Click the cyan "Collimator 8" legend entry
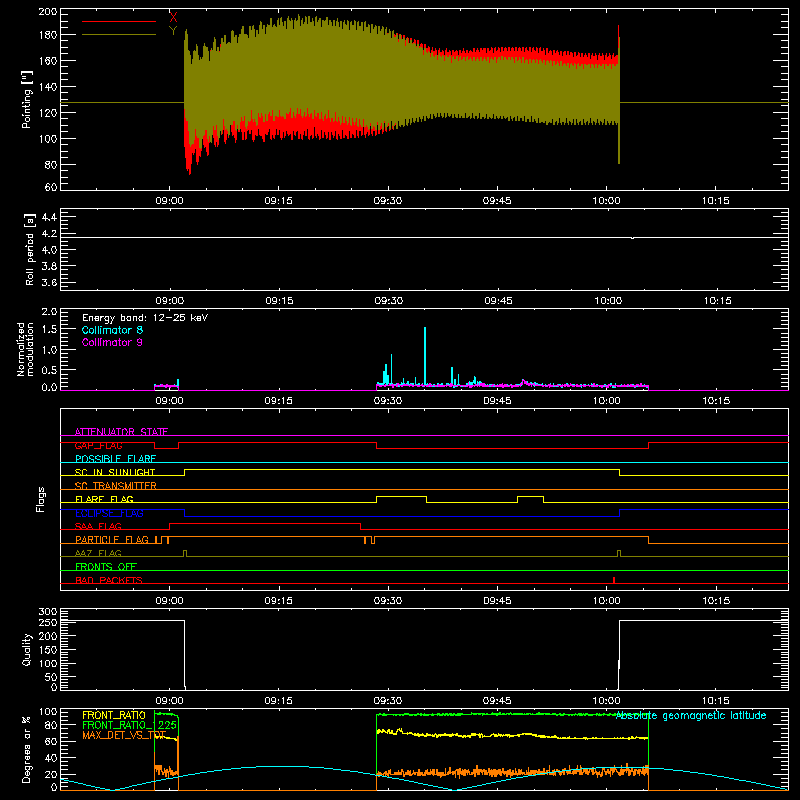The height and width of the screenshot is (800, 800). 112,330
